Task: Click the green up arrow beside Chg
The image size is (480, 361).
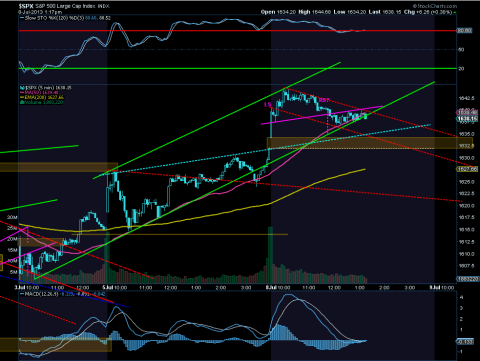Action: [x=455, y=12]
